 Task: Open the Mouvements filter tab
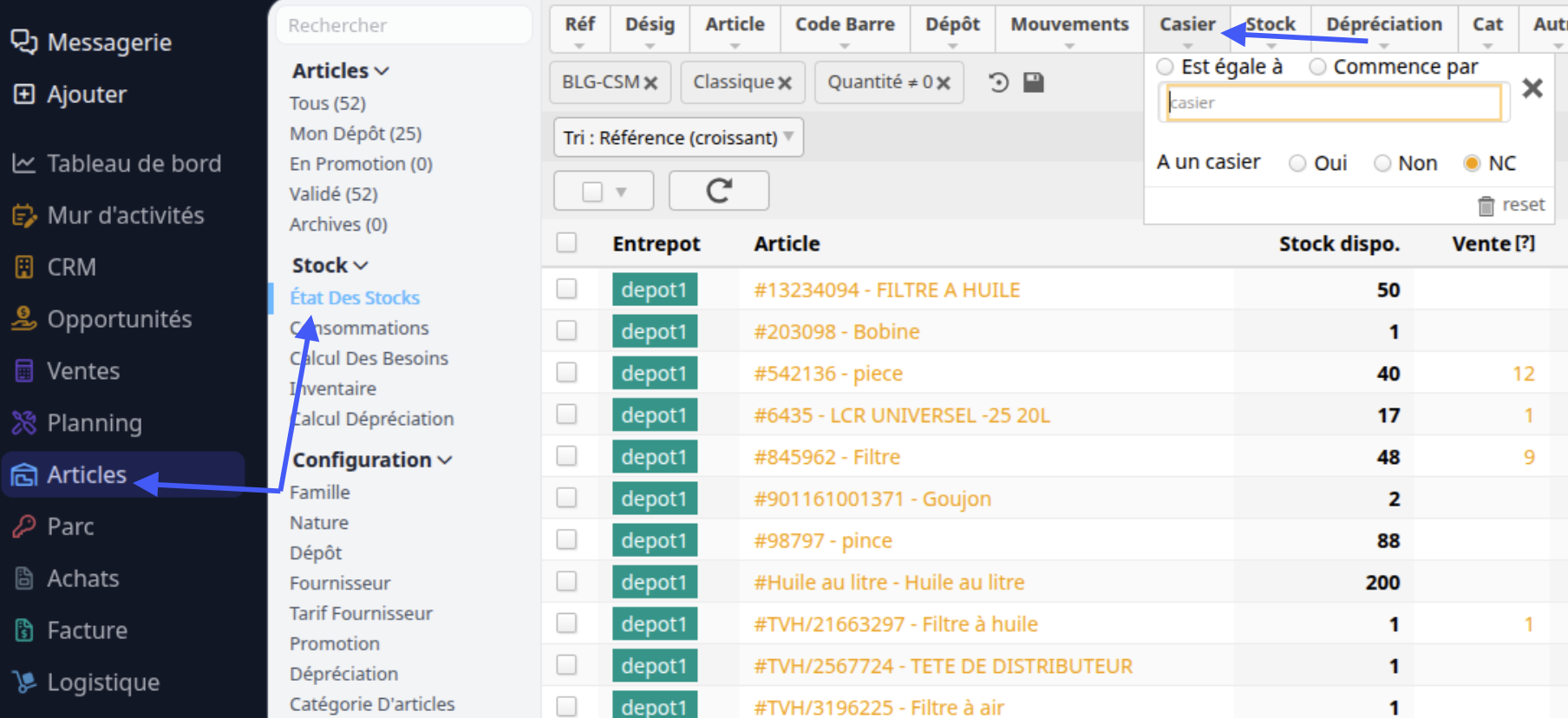click(1069, 25)
